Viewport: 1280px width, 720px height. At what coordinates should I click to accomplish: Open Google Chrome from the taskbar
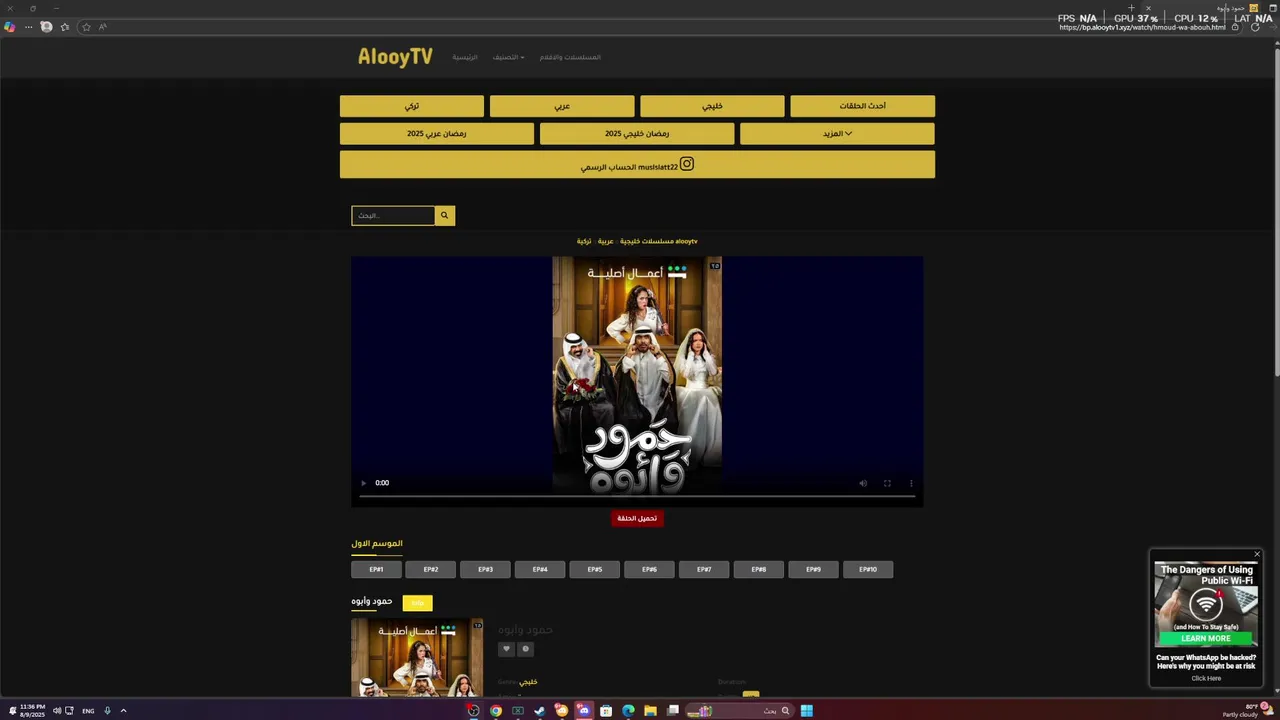496,711
